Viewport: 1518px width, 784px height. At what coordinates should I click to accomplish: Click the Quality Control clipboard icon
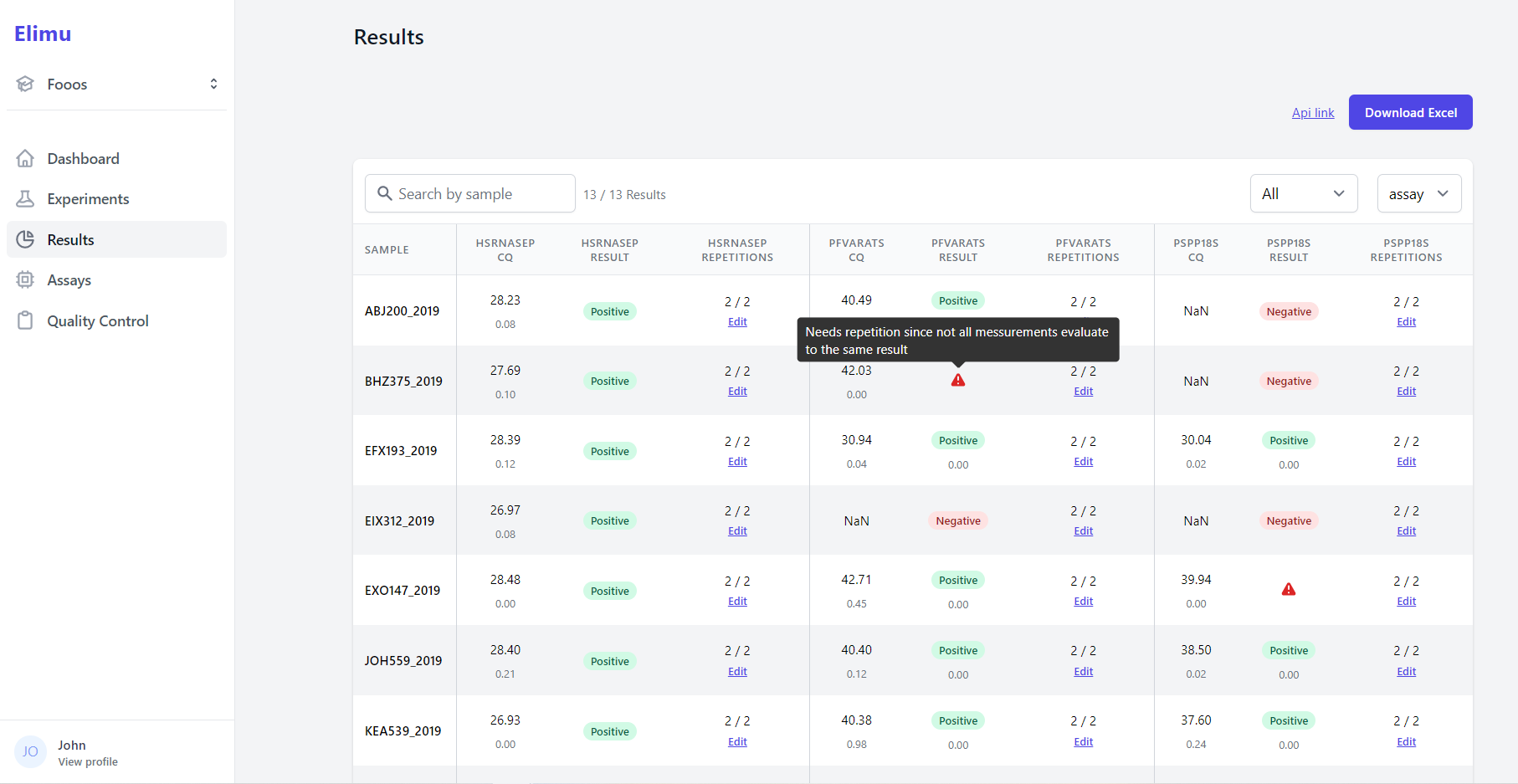25,320
